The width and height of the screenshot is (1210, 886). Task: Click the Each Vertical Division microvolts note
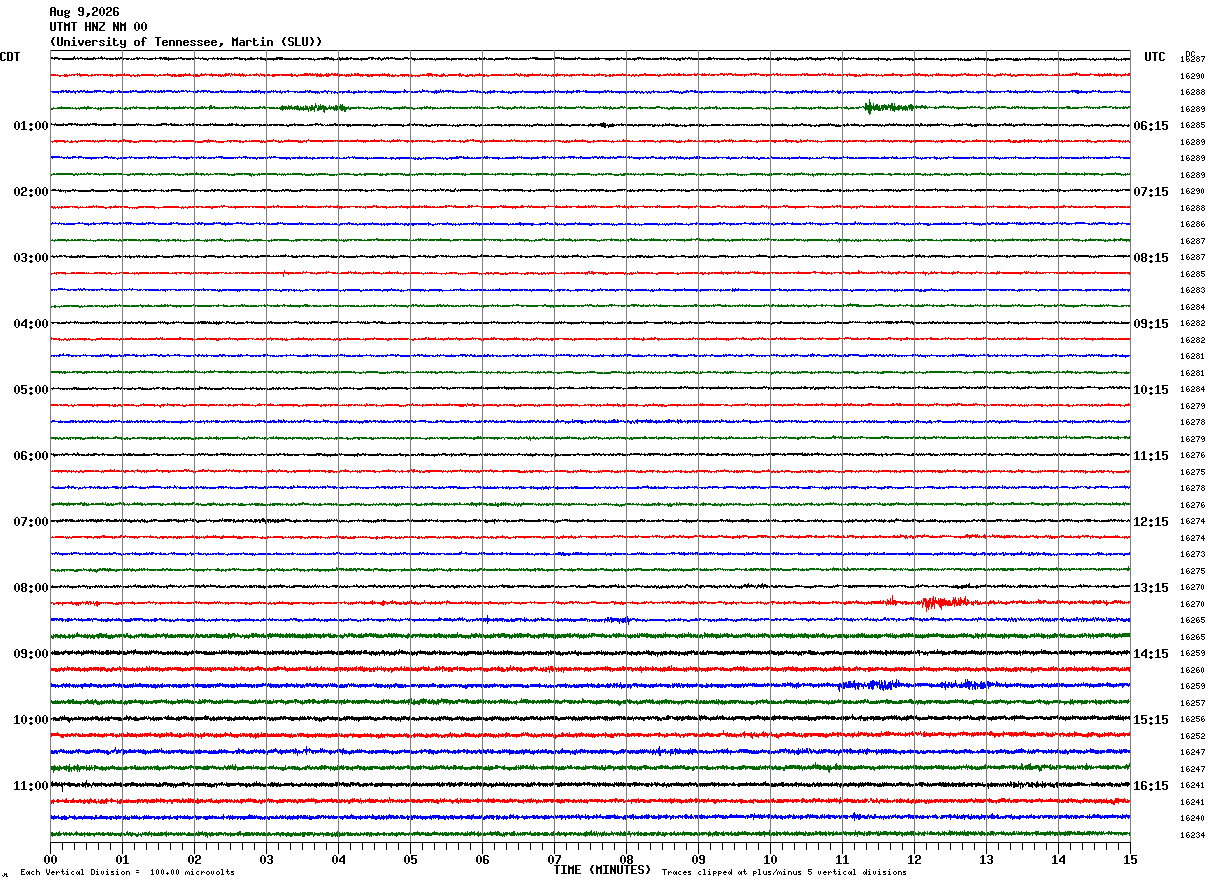pos(128,873)
